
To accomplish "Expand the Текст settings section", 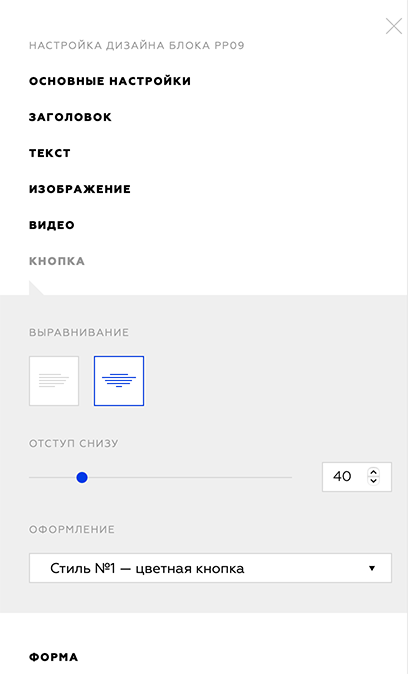I will tap(49, 153).
